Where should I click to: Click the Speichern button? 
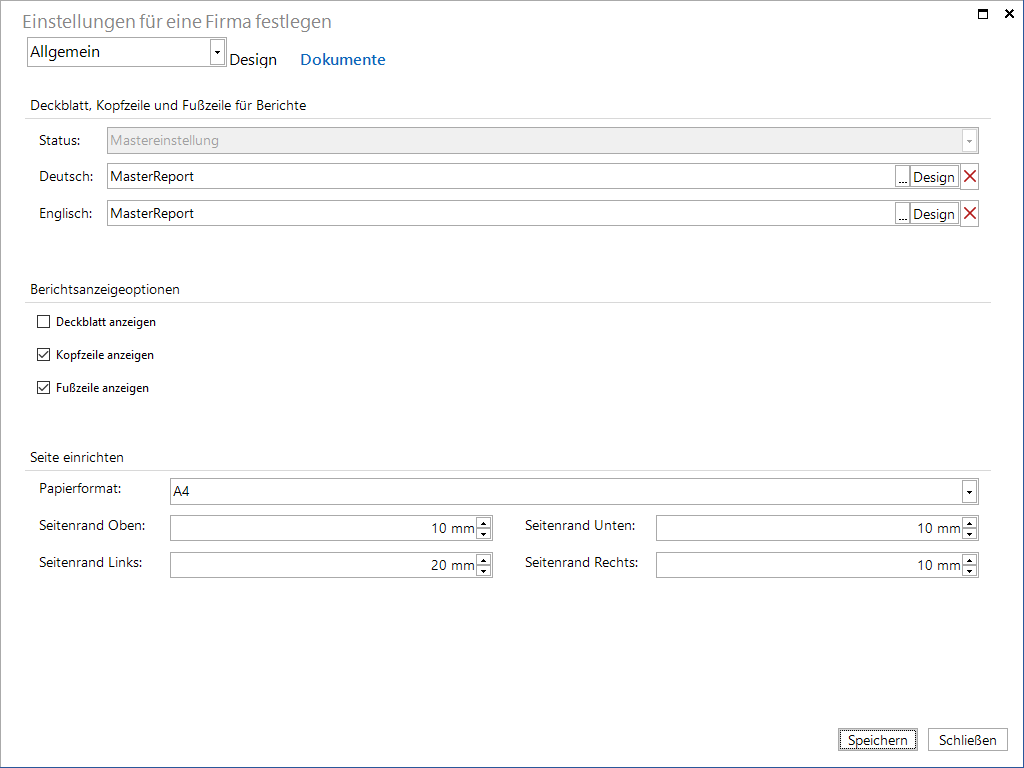[x=878, y=740]
